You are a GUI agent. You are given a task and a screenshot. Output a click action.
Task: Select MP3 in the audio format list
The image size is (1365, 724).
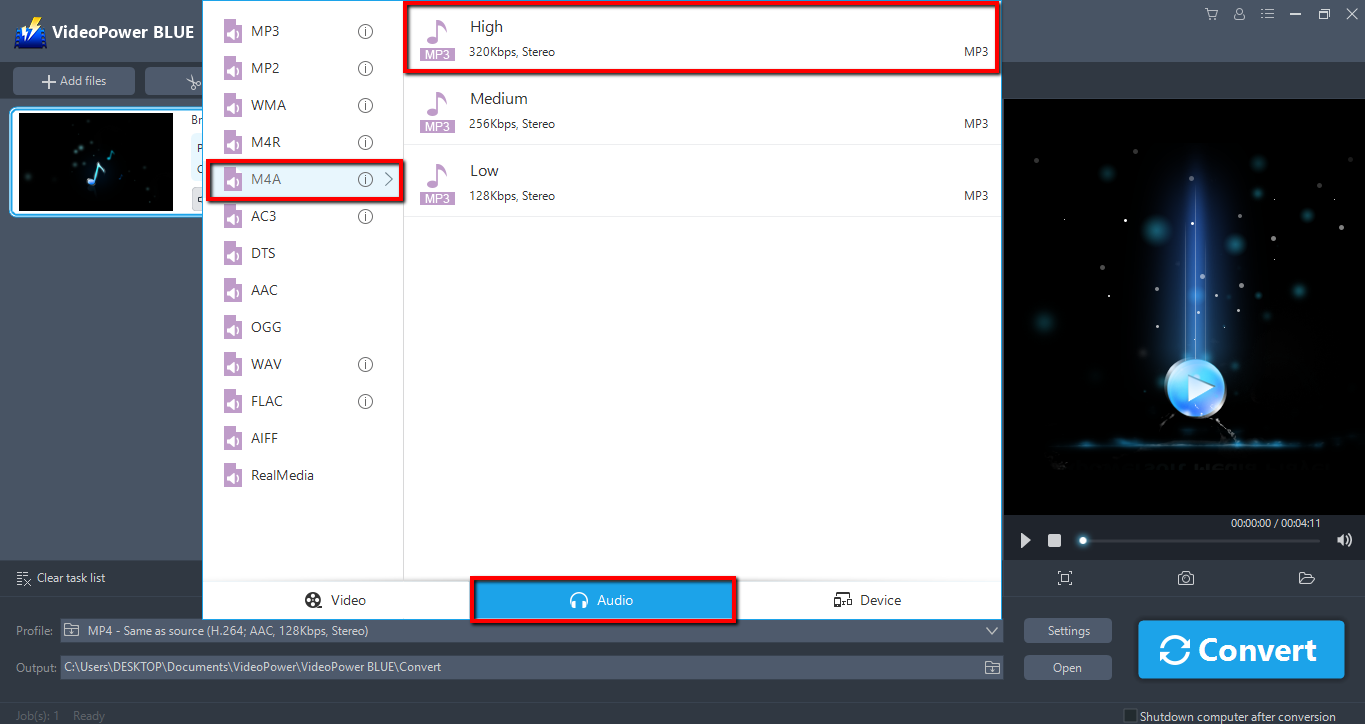pyautogui.click(x=304, y=31)
